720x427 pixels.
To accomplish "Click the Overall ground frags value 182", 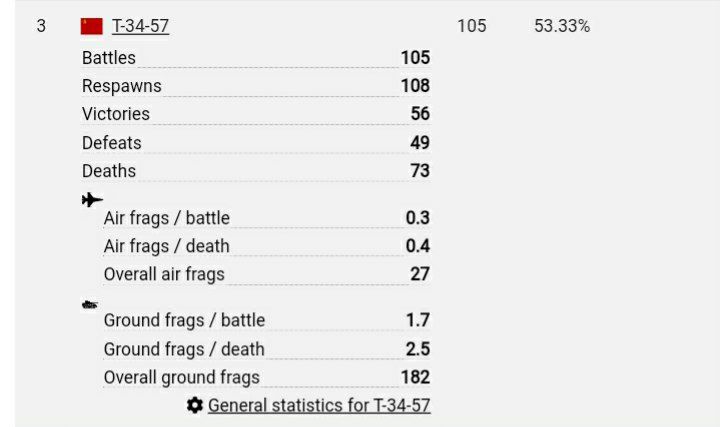I will (x=415, y=377).
